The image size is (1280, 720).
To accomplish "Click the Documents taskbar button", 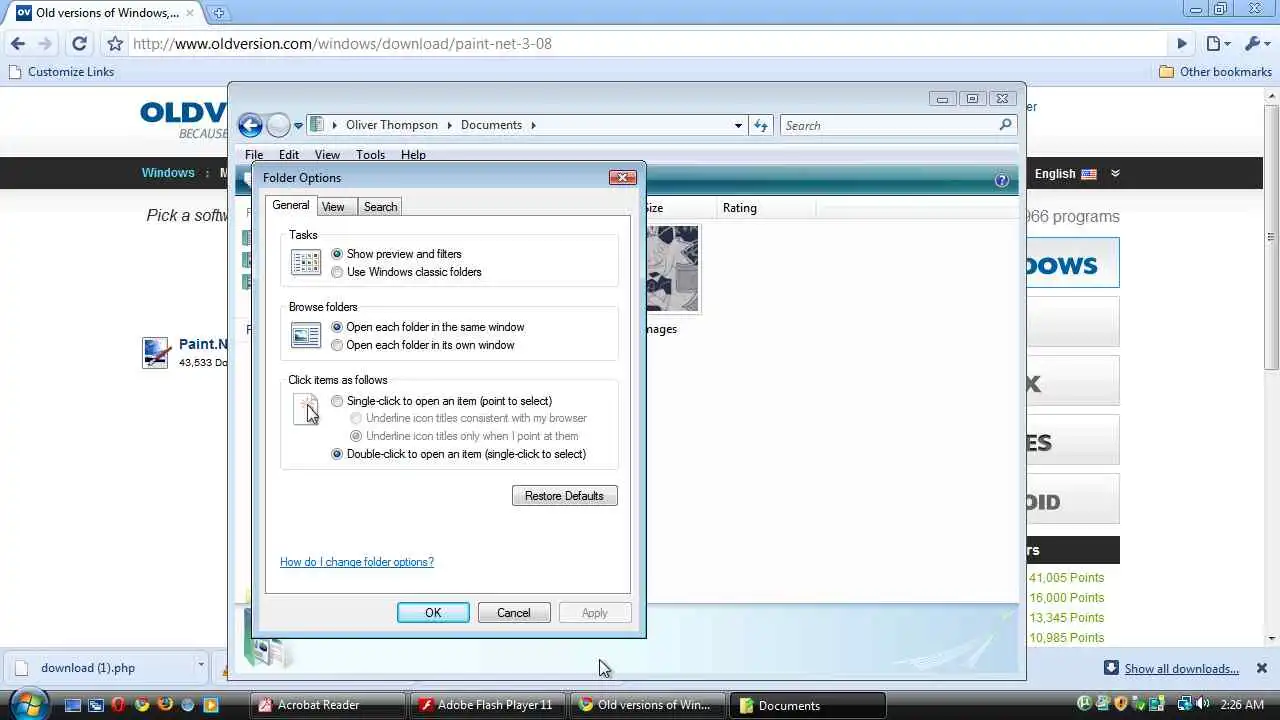I will point(808,705).
